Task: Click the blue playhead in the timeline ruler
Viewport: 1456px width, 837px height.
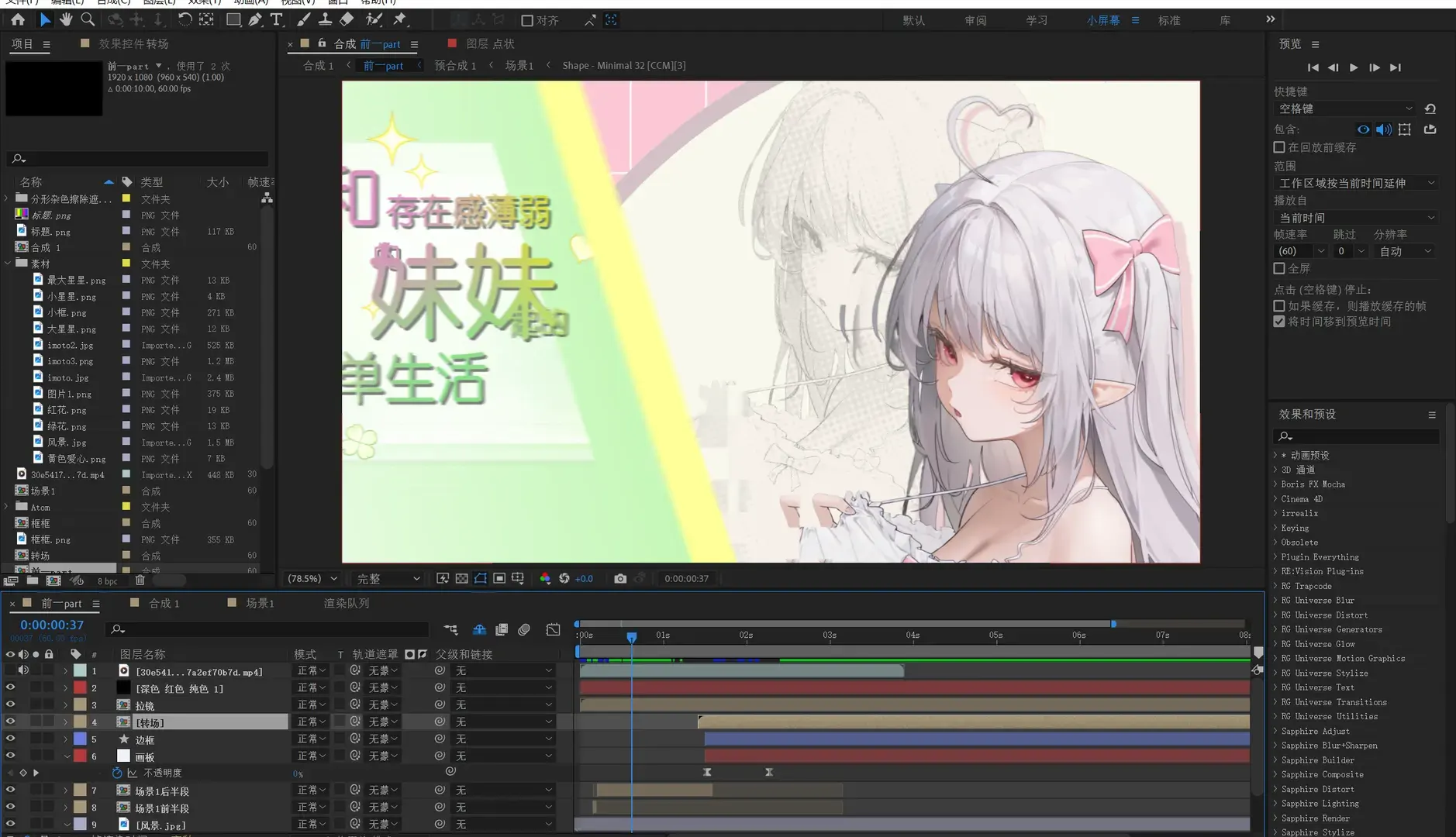Action: [632, 636]
